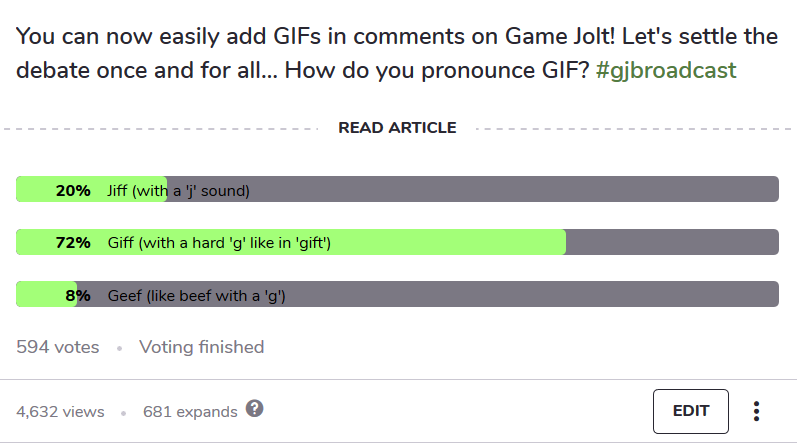Screen dimensions: 797x448
Task: Click the "Jiff (with a 'j' sound)" label
Action: click(178, 190)
